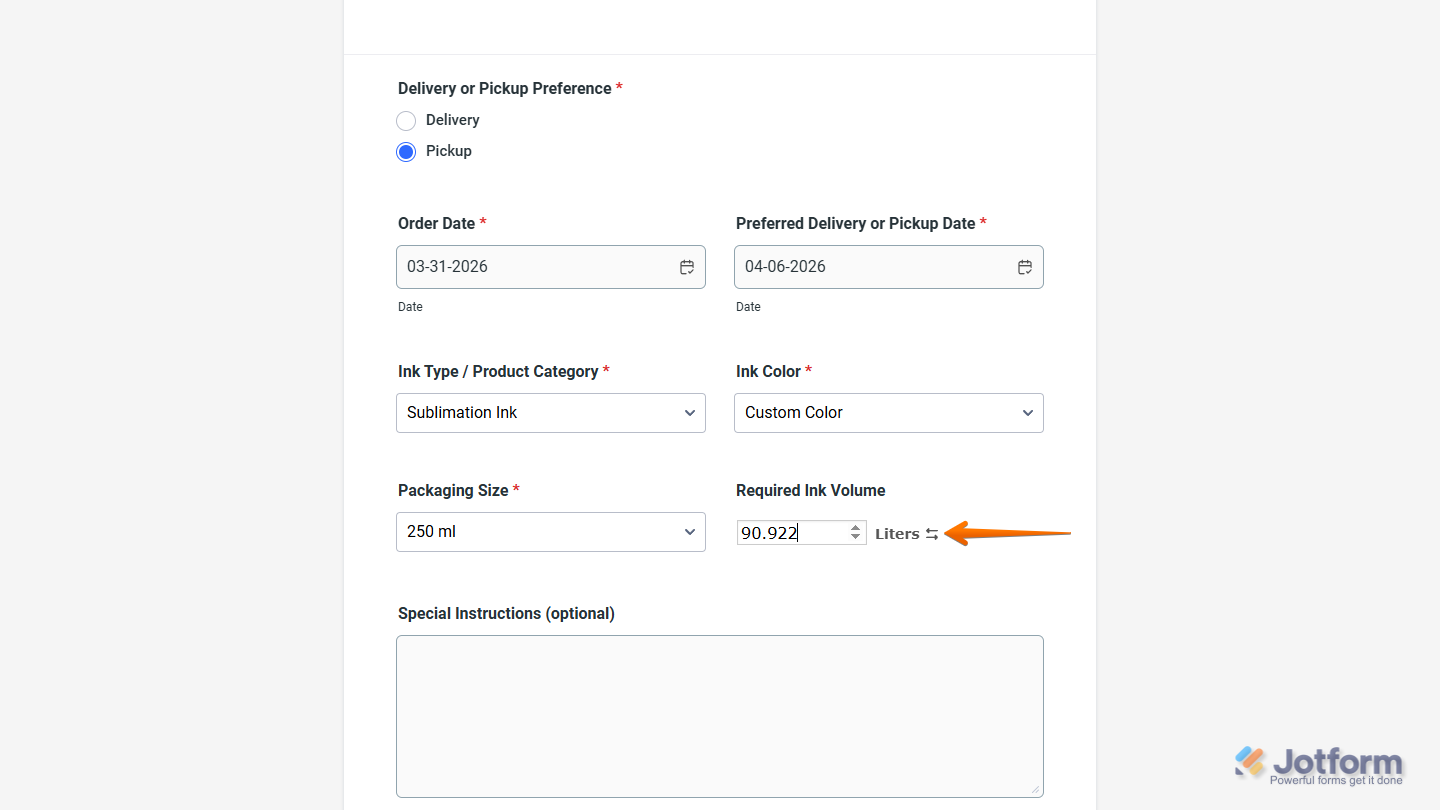Image resolution: width=1440 pixels, height=810 pixels.
Task: Open the Ink Color dropdown showing Custom Color
Action: 888,412
